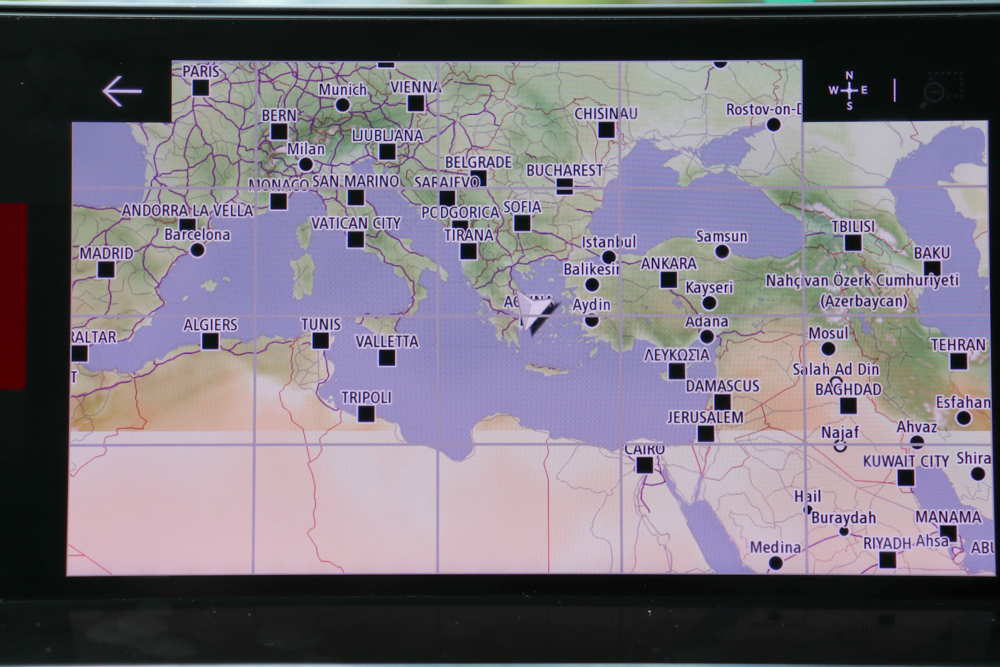Viewport: 1000px width, 667px height.
Task: Select the CAIRO capital square marker
Action: 645,465
